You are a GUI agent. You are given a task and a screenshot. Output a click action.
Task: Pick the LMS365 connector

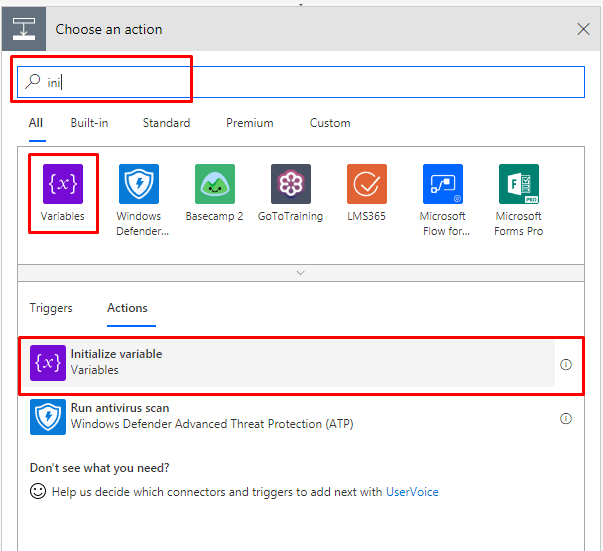[x=367, y=184]
